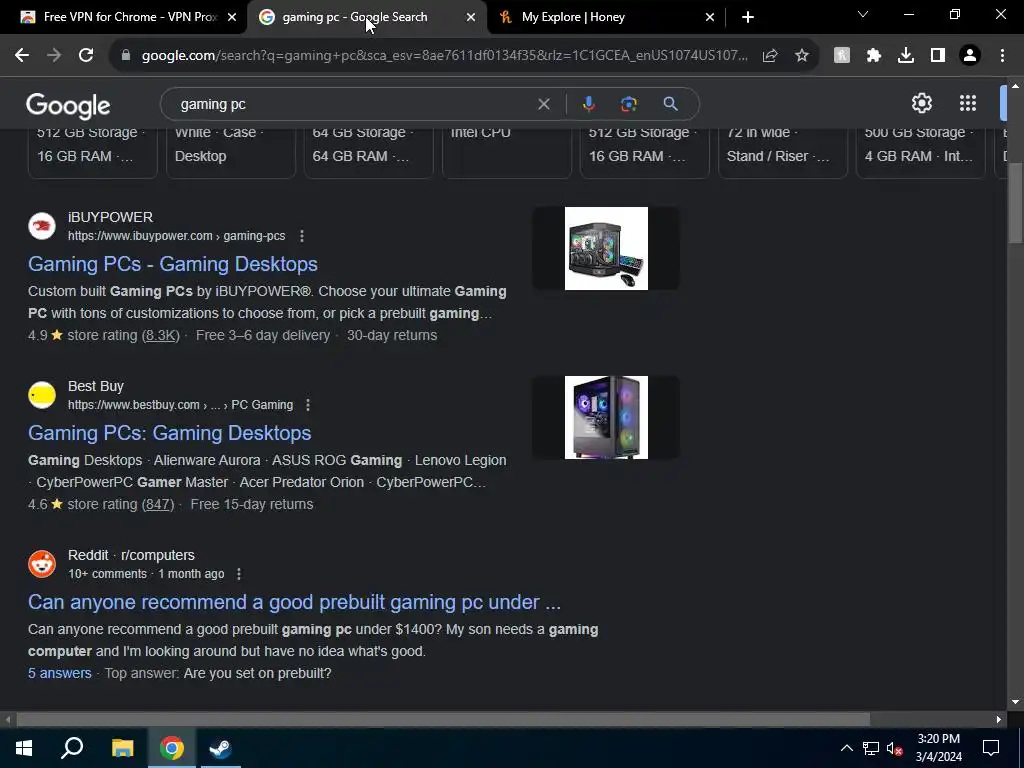The width and height of the screenshot is (1024, 768).
Task: Open more options for iBUYPOWER result
Action: [302, 236]
